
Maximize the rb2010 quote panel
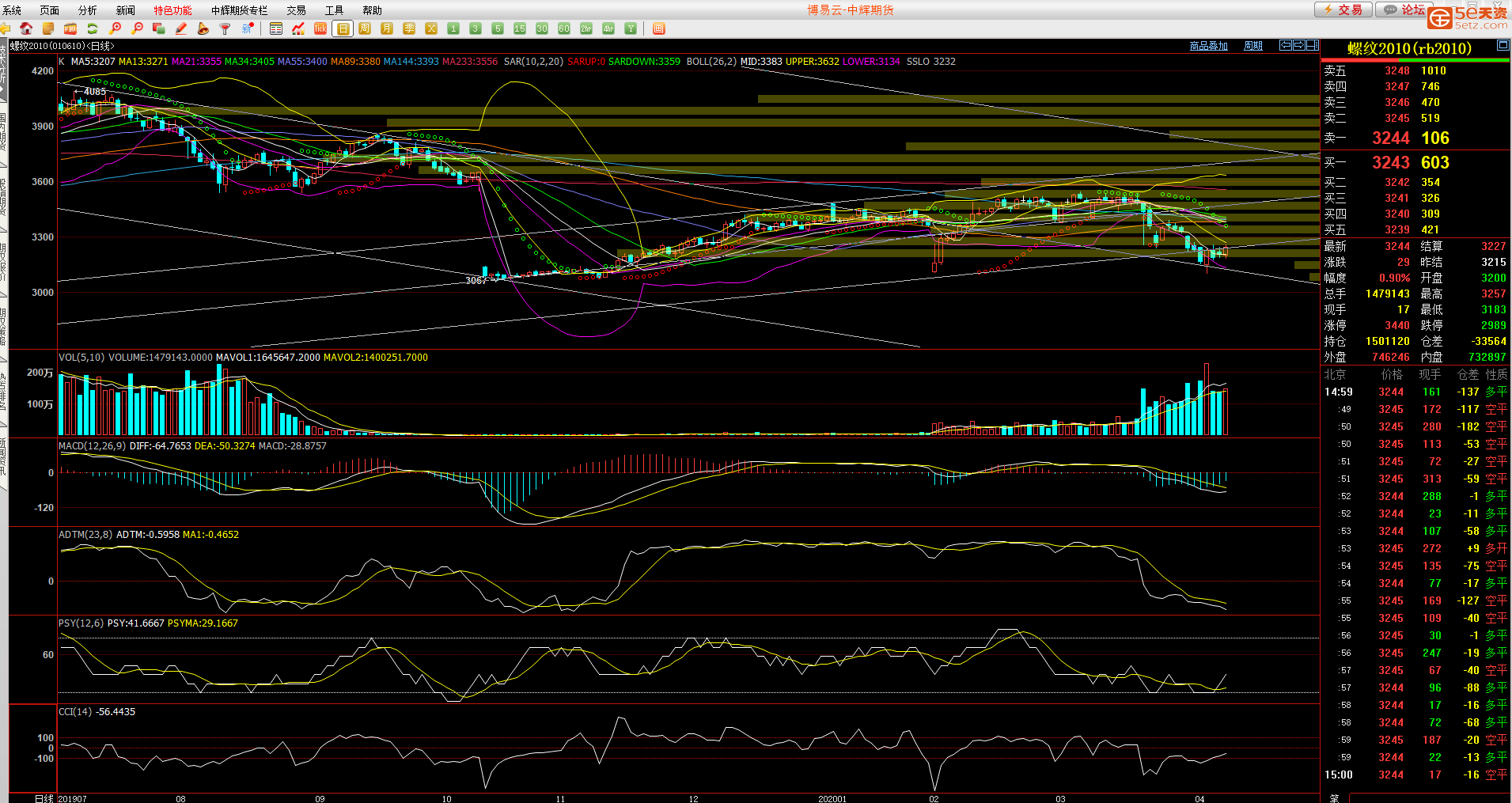[x=1503, y=46]
